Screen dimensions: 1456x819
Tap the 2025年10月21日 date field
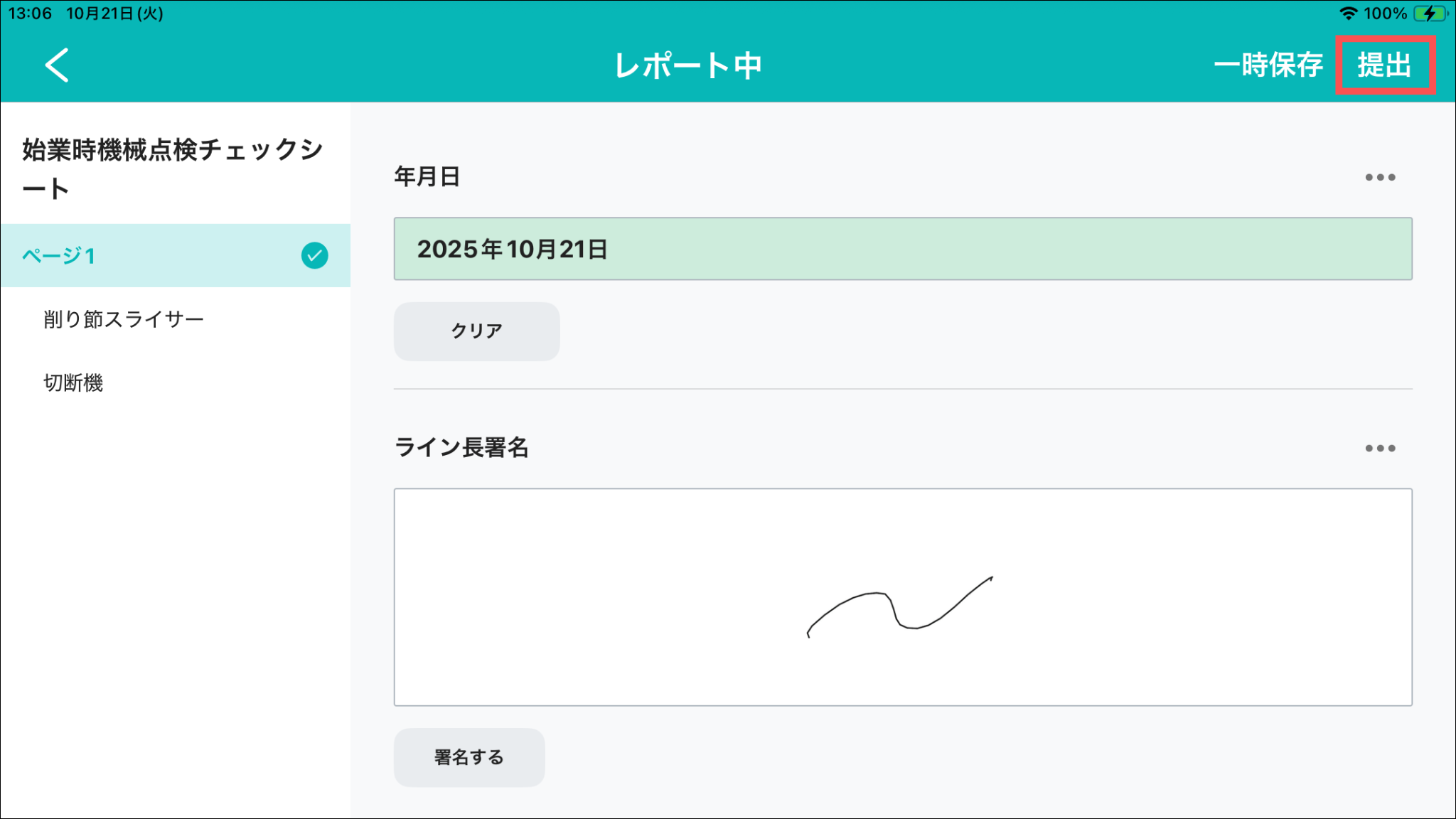click(x=903, y=249)
